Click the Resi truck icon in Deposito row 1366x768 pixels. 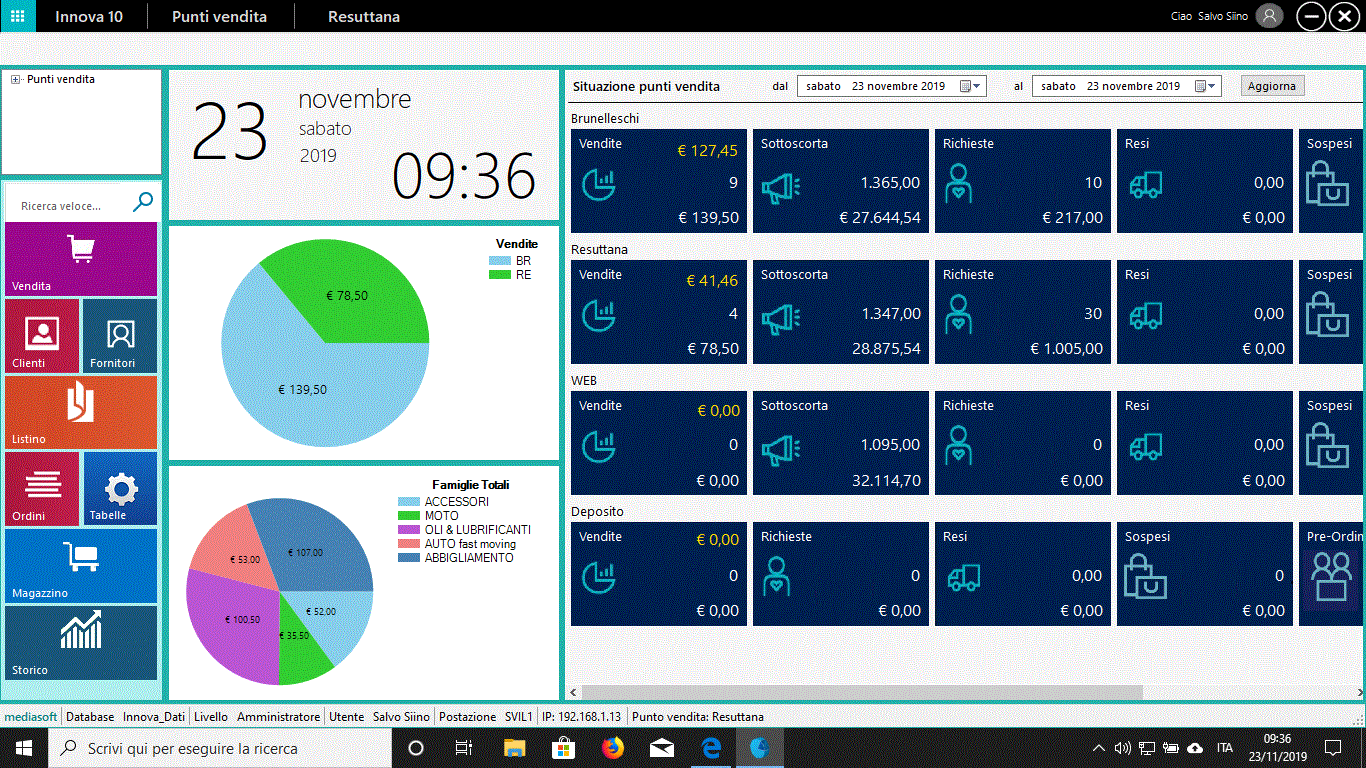[964, 578]
